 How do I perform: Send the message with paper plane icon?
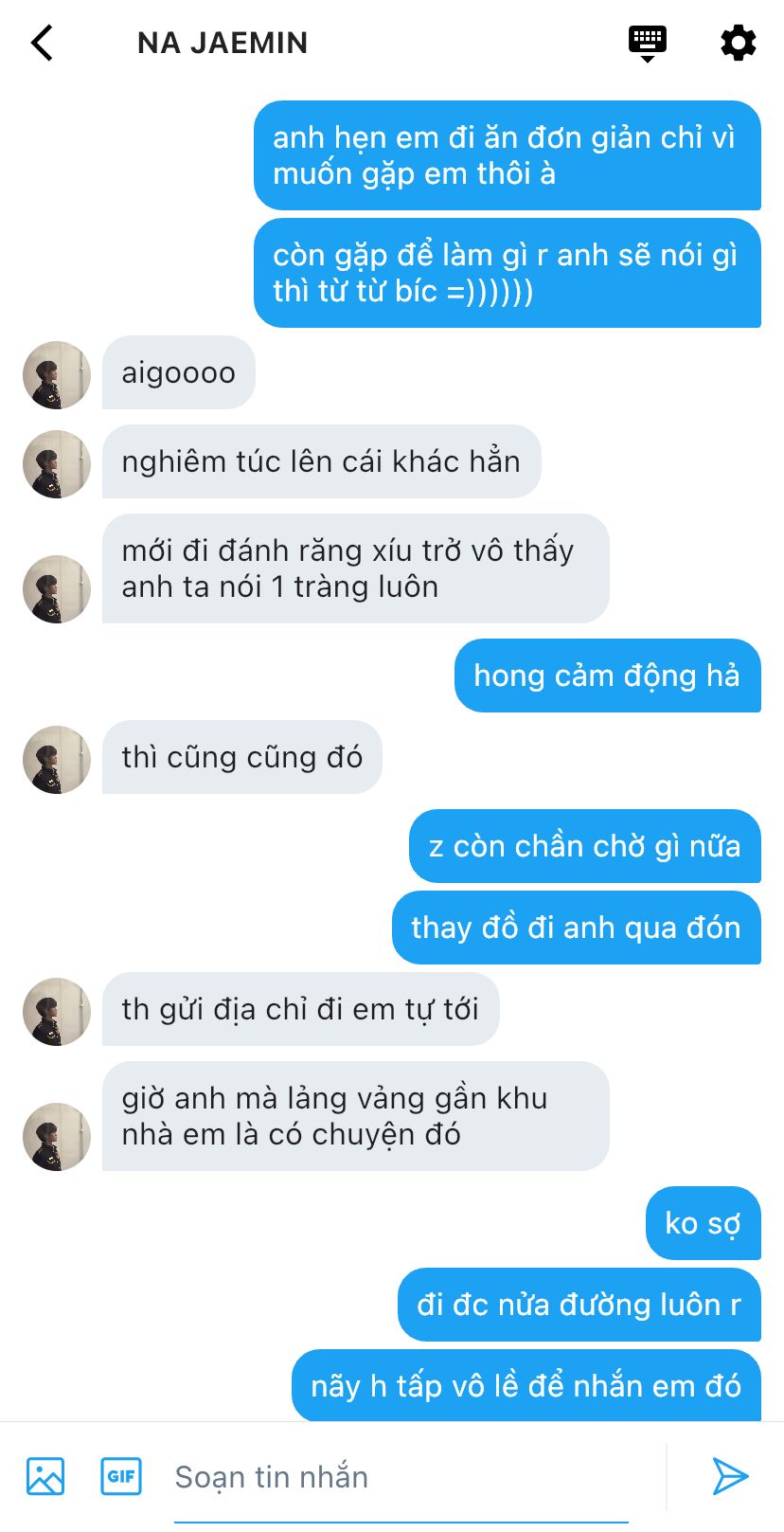tap(730, 1475)
